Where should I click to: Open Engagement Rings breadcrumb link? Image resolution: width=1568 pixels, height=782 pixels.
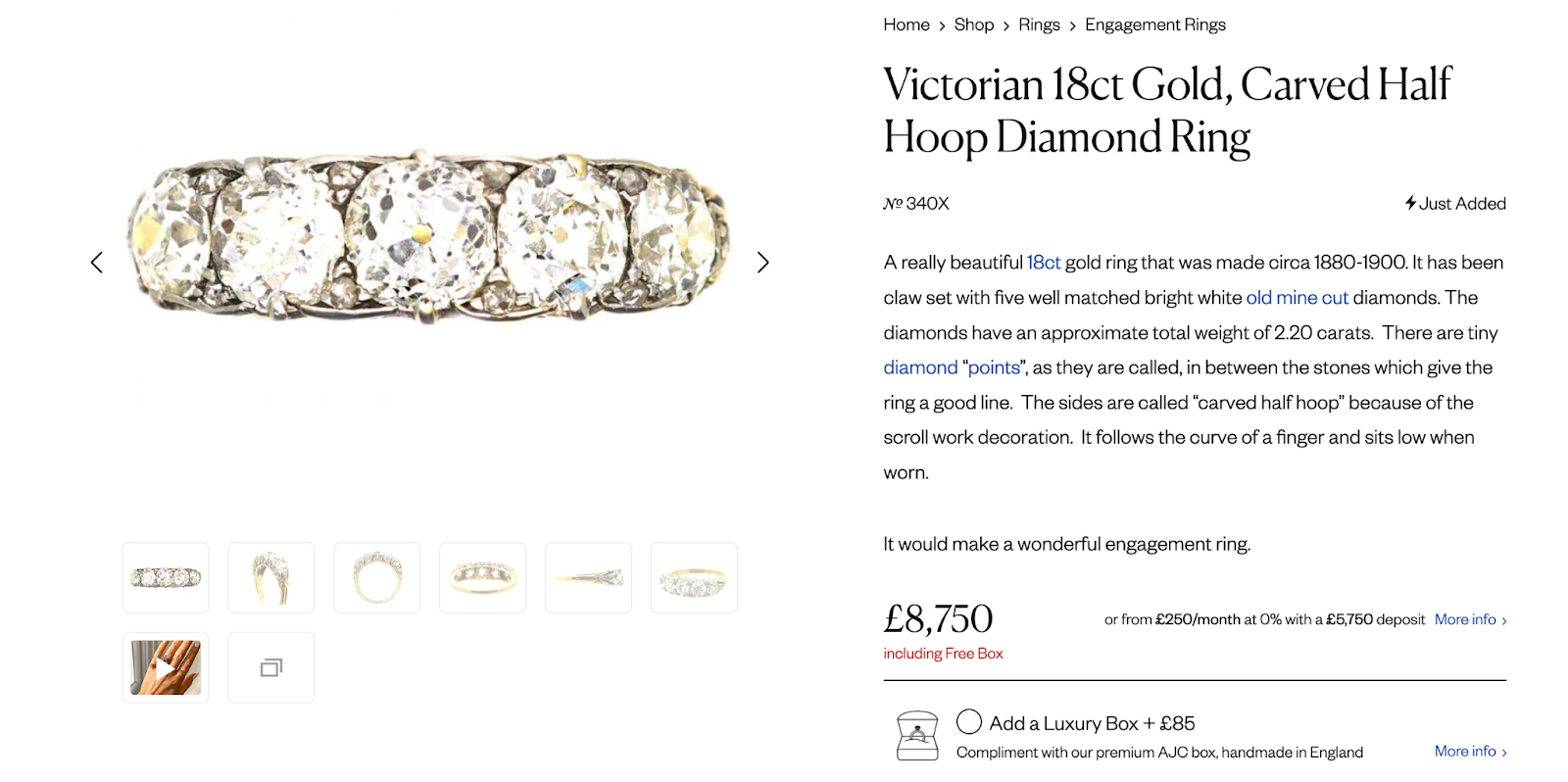point(1154,24)
